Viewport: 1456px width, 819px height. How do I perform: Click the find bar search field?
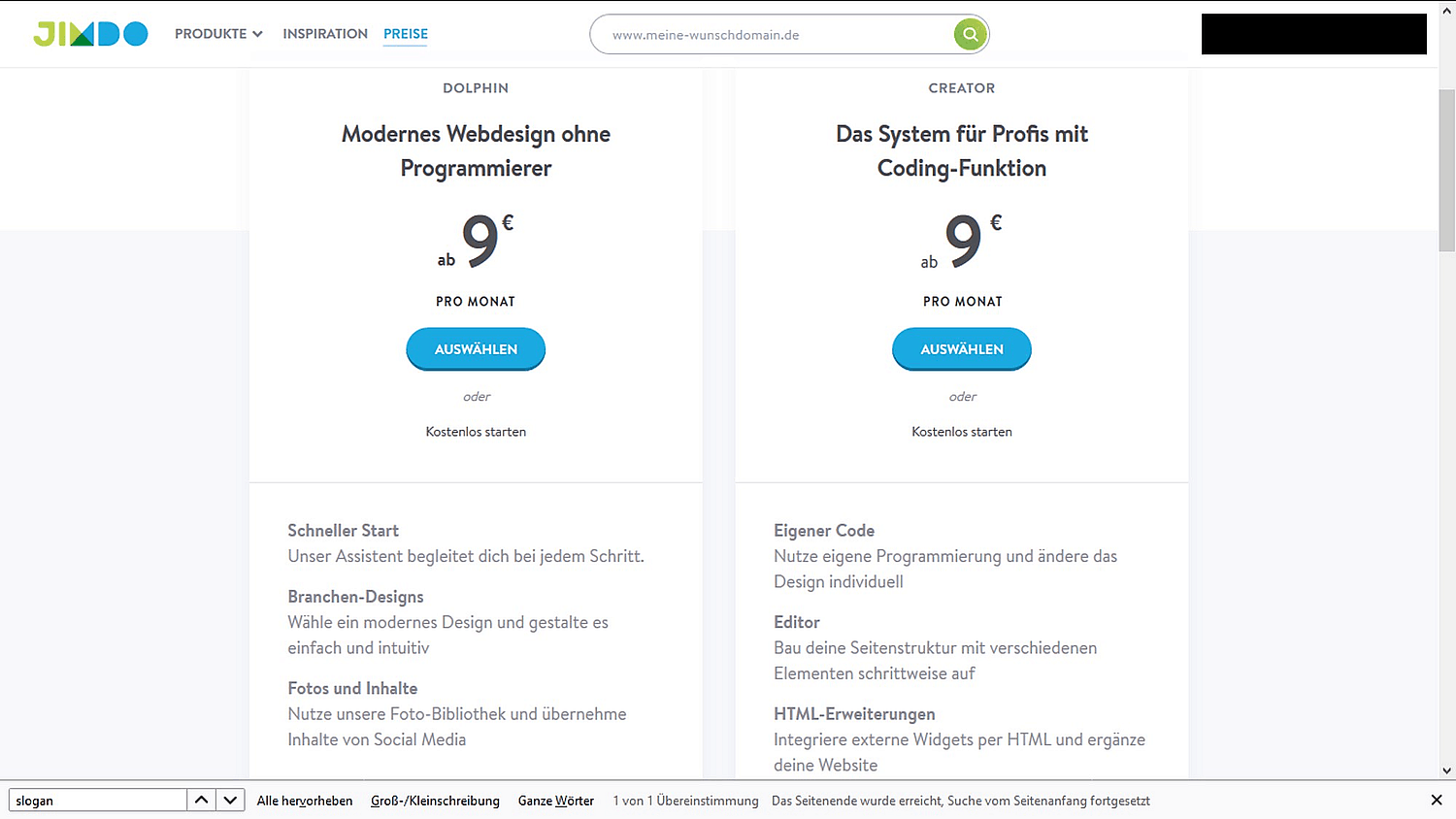98,801
